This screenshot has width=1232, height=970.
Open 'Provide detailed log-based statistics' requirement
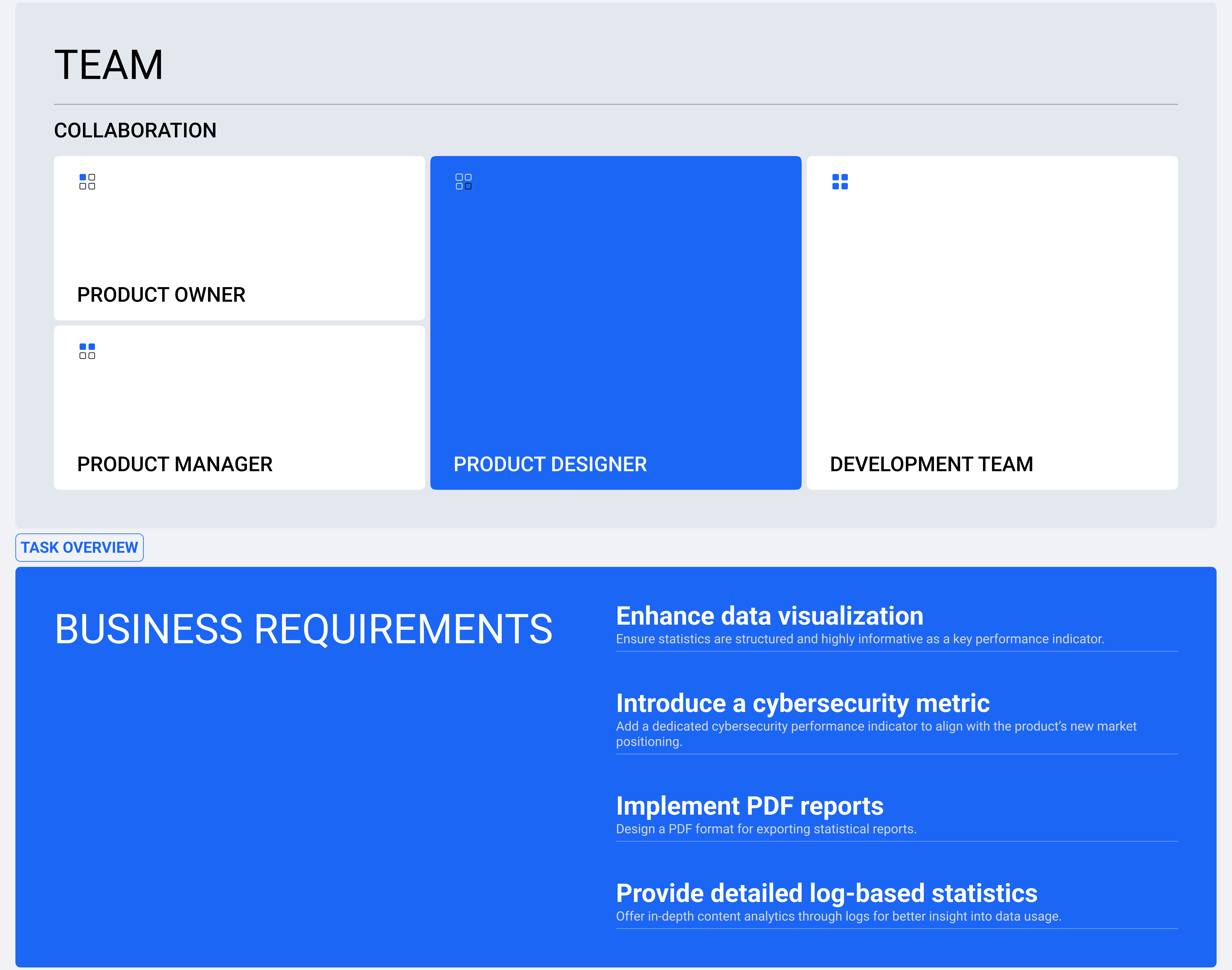coord(827,893)
